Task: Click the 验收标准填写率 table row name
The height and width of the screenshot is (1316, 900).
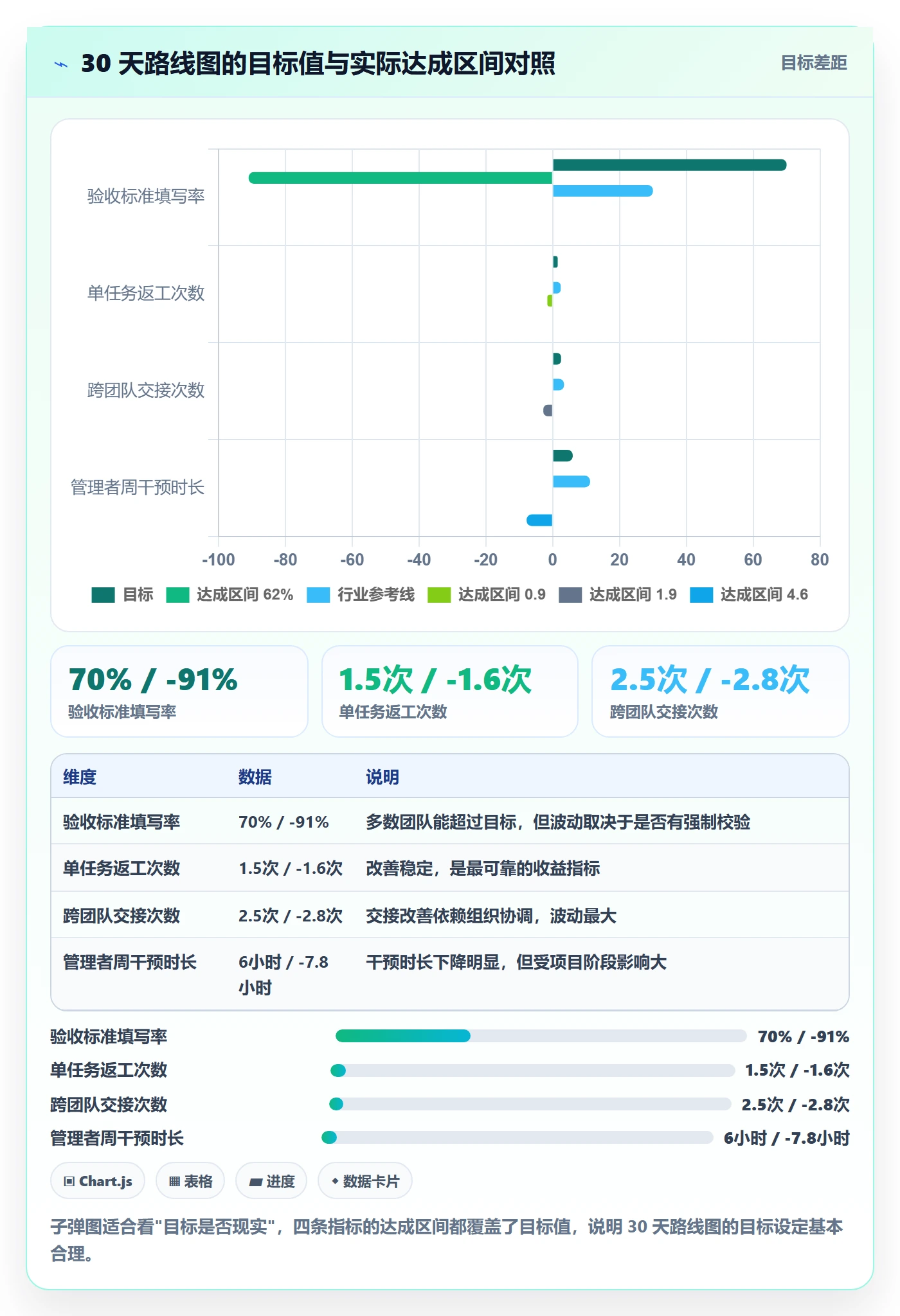Action: point(122,822)
